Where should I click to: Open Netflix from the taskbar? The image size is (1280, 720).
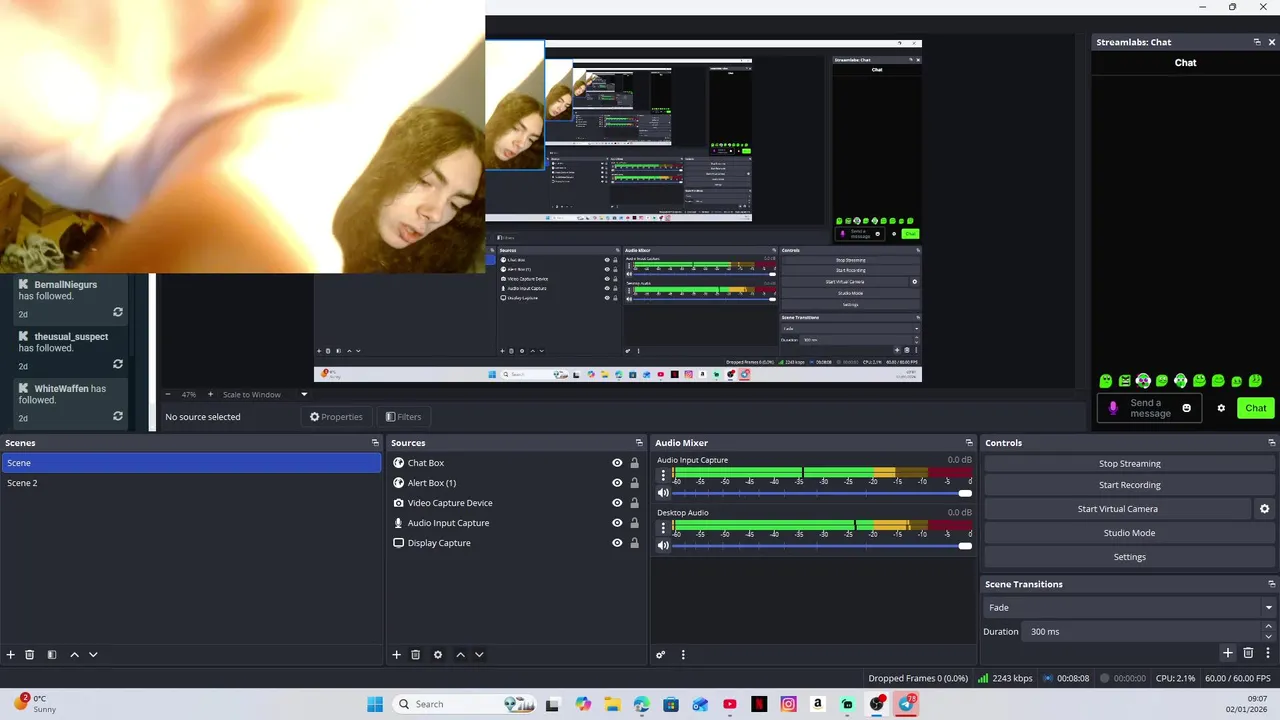(759, 704)
